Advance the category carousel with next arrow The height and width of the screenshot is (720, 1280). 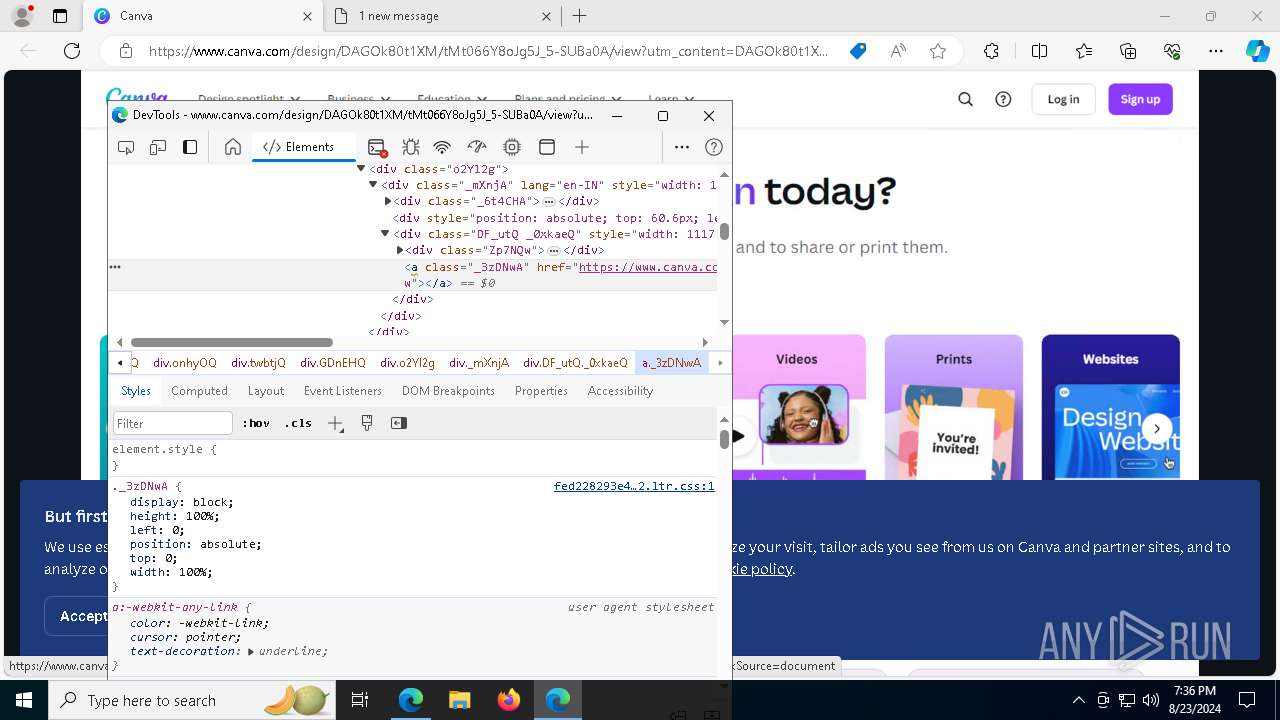coord(1157,429)
